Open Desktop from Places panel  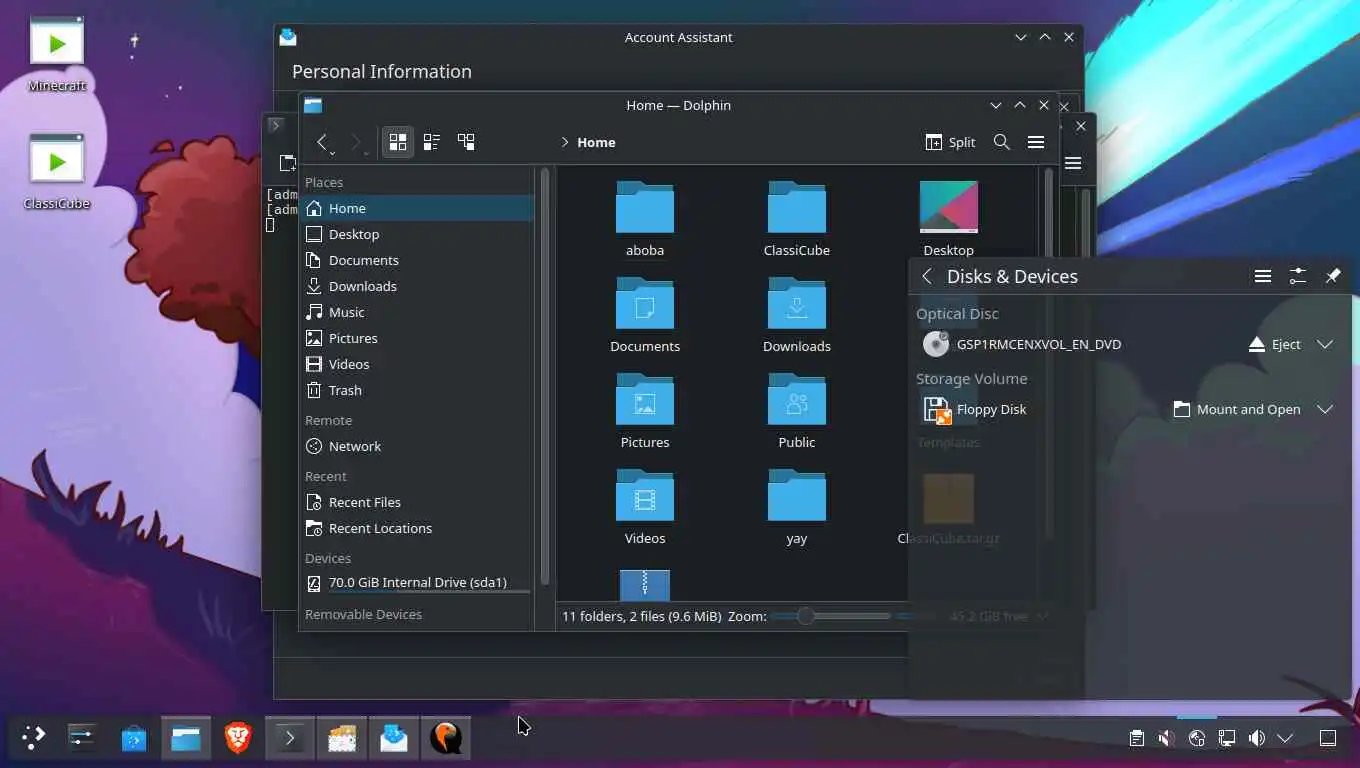[x=418, y=234]
